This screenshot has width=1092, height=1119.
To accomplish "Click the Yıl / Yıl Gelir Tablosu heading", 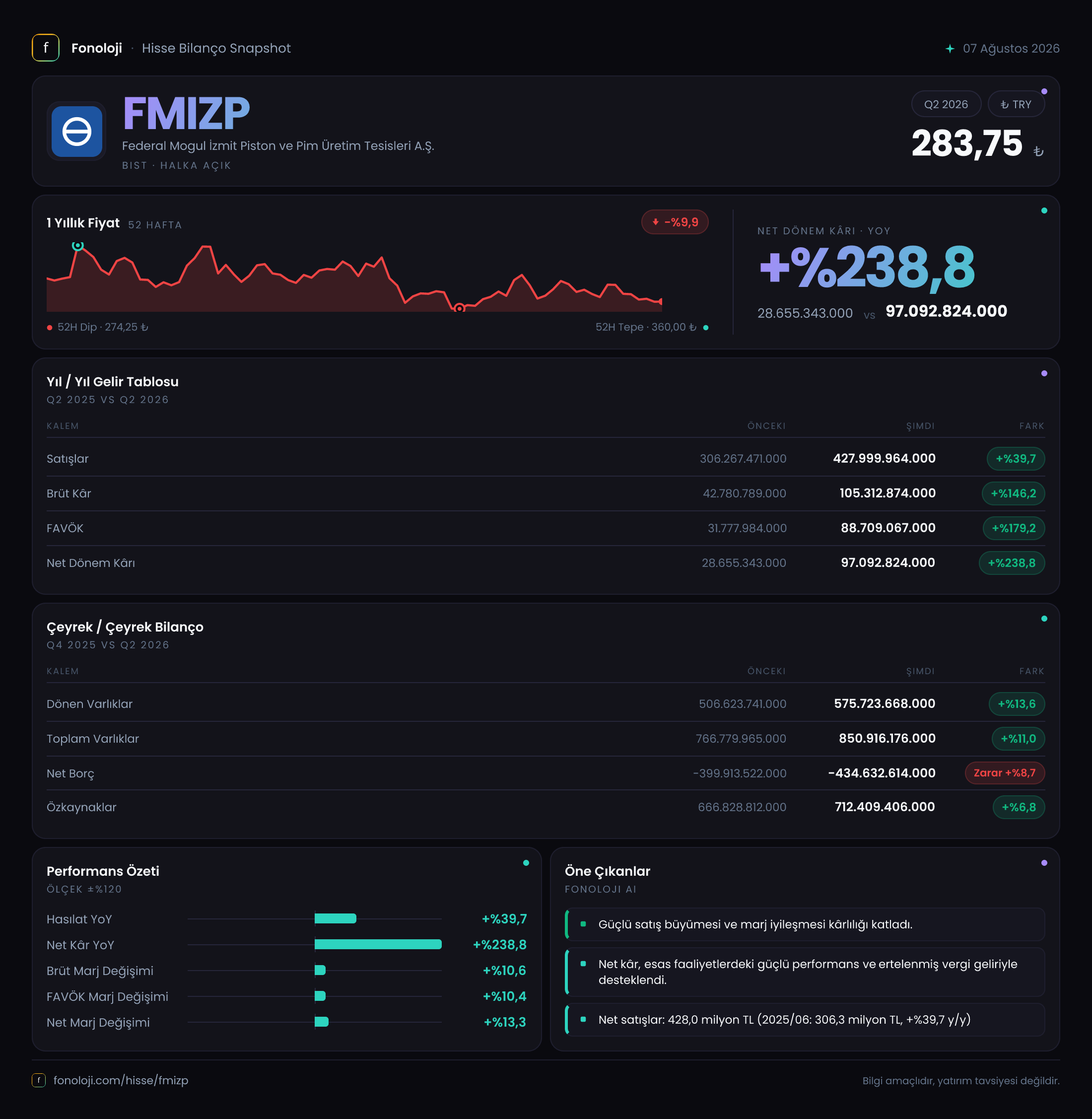I will click(112, 381).
